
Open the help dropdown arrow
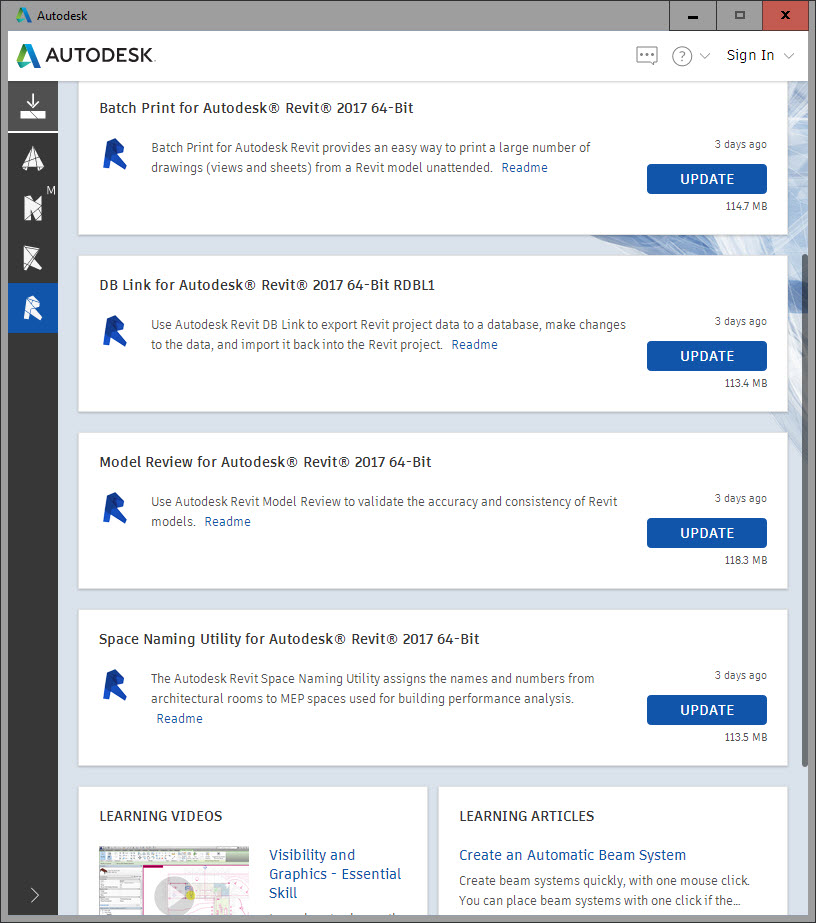pyautogui.click(x=705, y=56)
